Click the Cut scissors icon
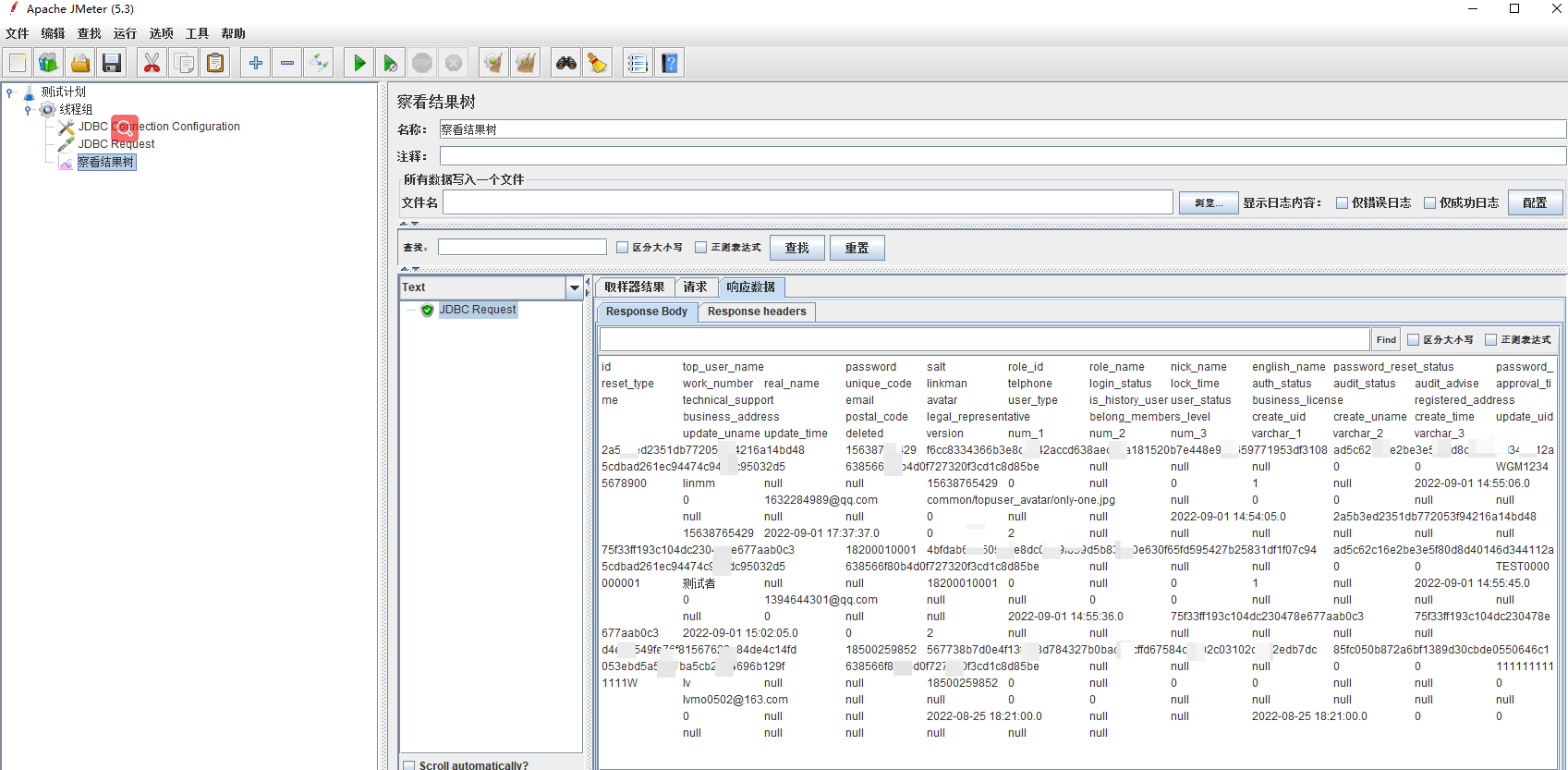 152,63
